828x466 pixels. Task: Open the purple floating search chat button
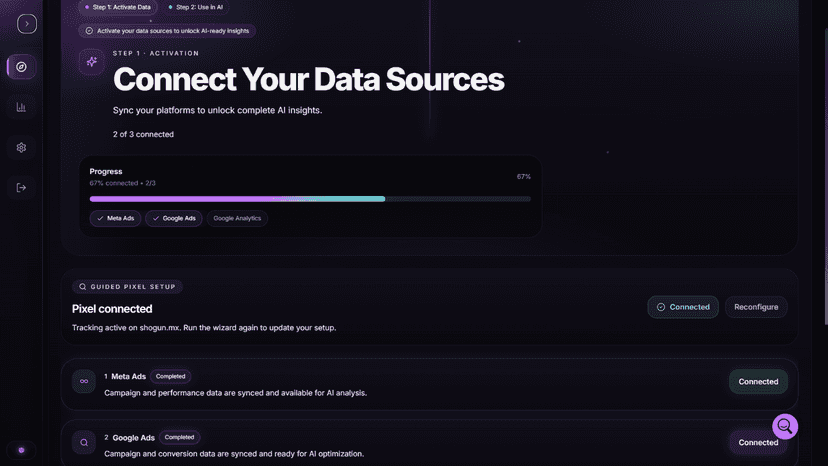click(785, 426)
